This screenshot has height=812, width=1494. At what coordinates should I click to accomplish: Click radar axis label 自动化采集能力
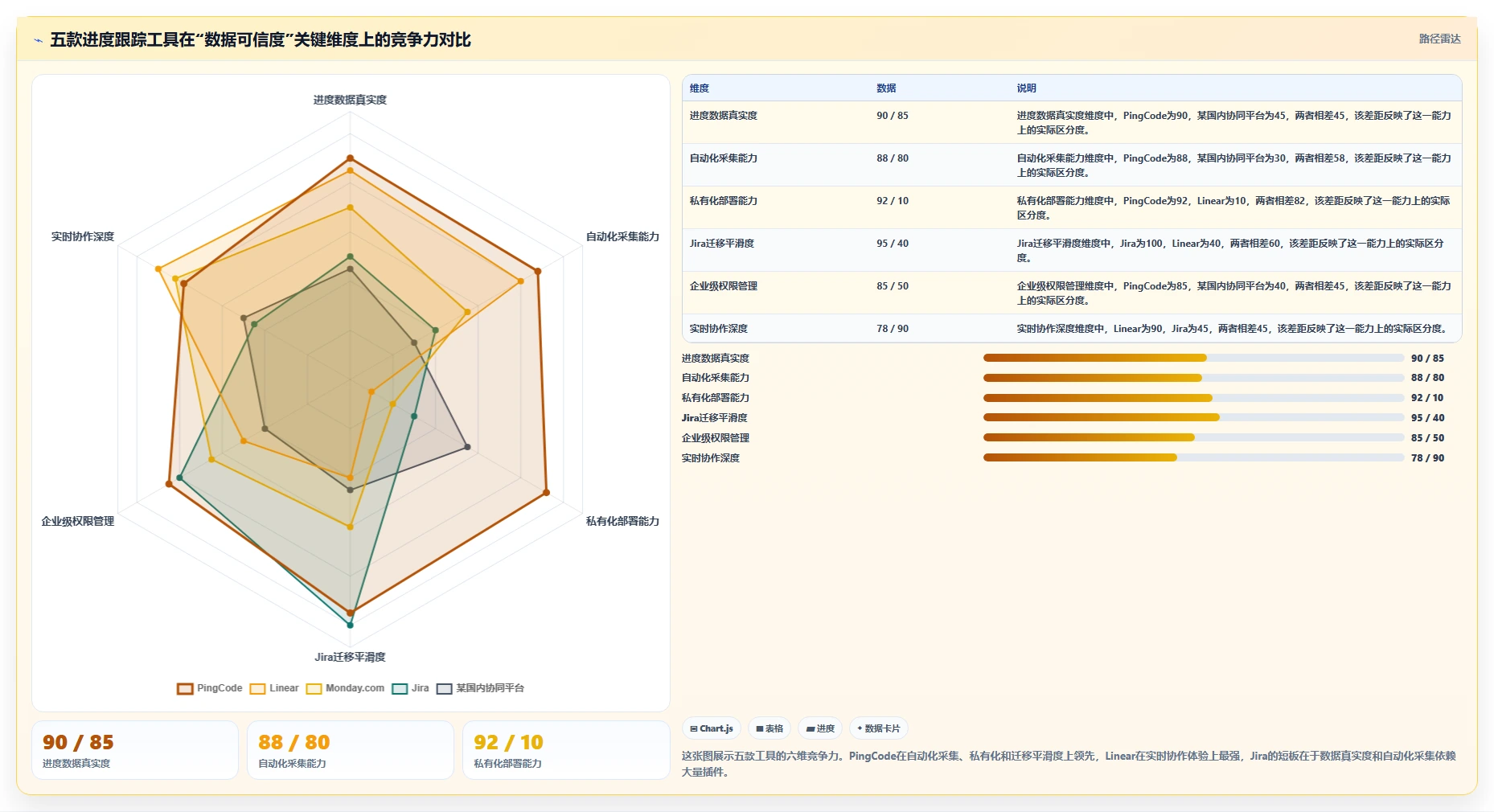coord(622,236)
